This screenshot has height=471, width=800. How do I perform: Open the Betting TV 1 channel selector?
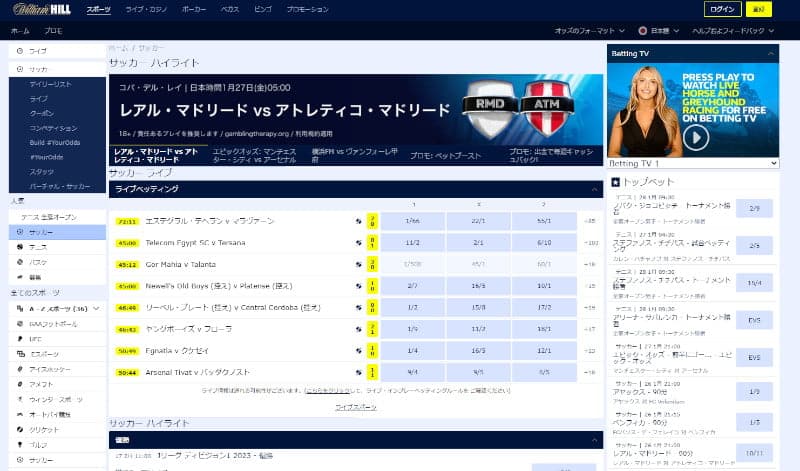pos(693,163)
